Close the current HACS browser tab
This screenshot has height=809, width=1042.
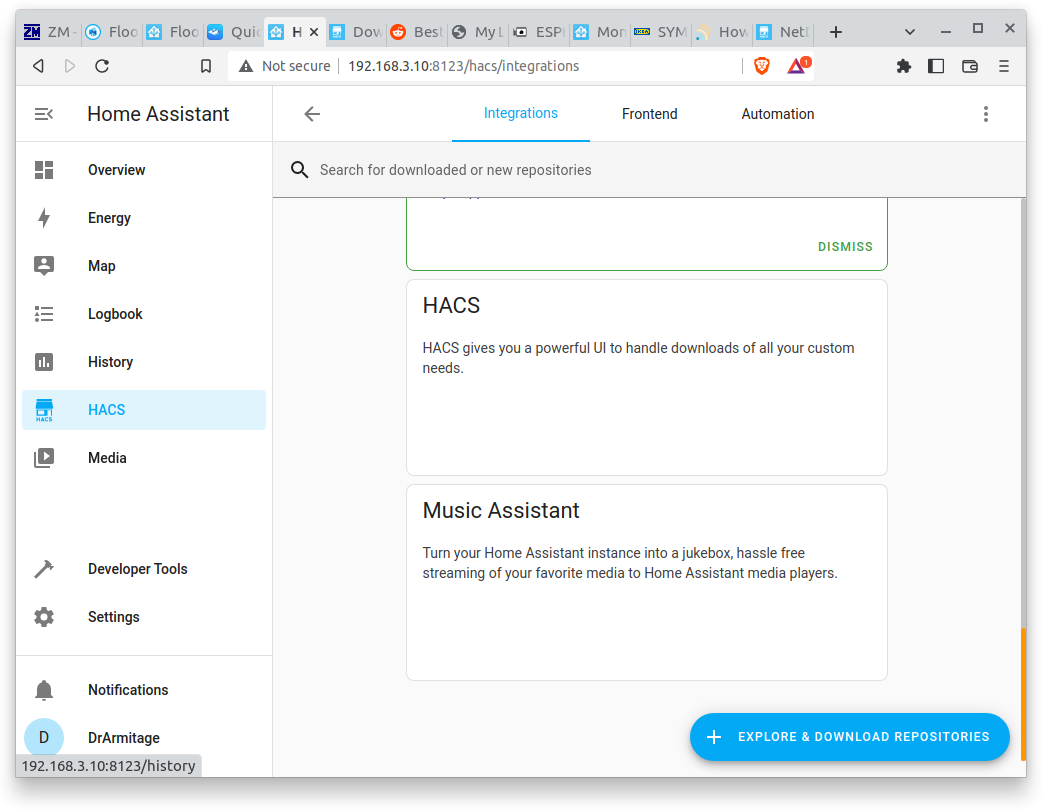click(314, 32)
